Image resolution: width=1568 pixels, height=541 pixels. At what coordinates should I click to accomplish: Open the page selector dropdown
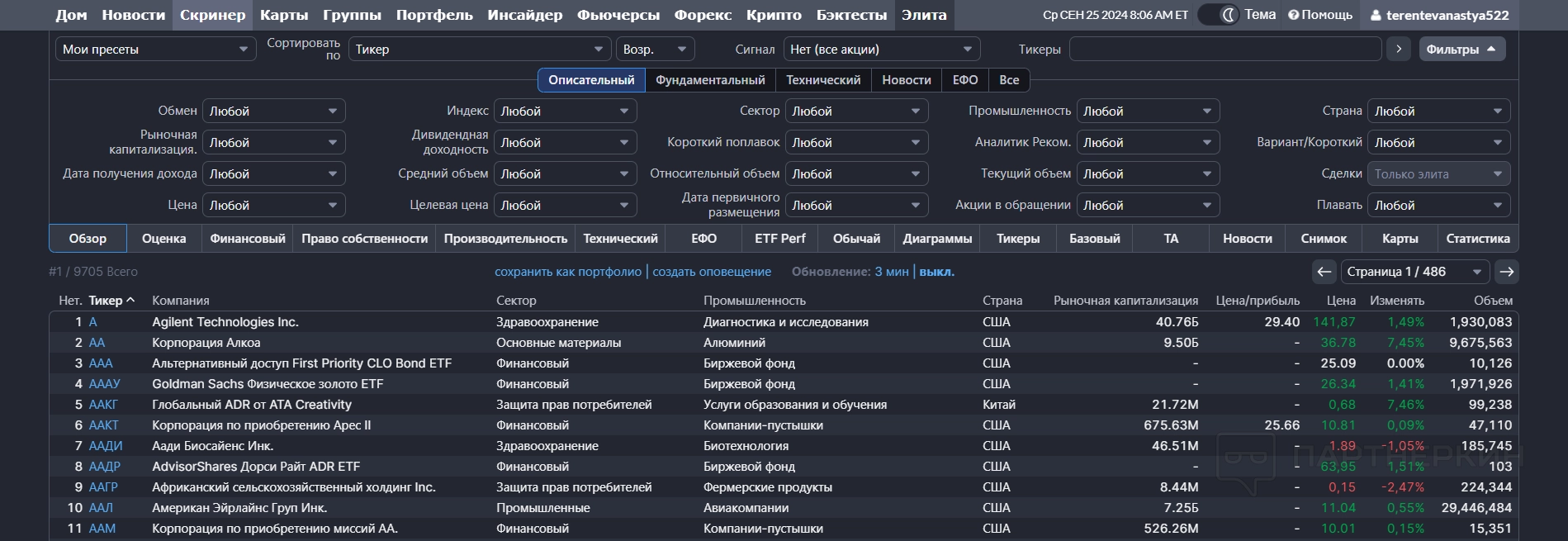(1415, 272)
